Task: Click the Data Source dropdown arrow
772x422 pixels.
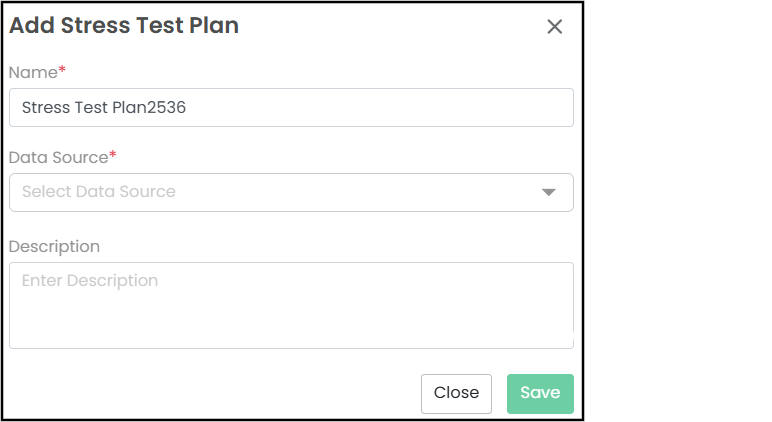Action: [548, 192]
